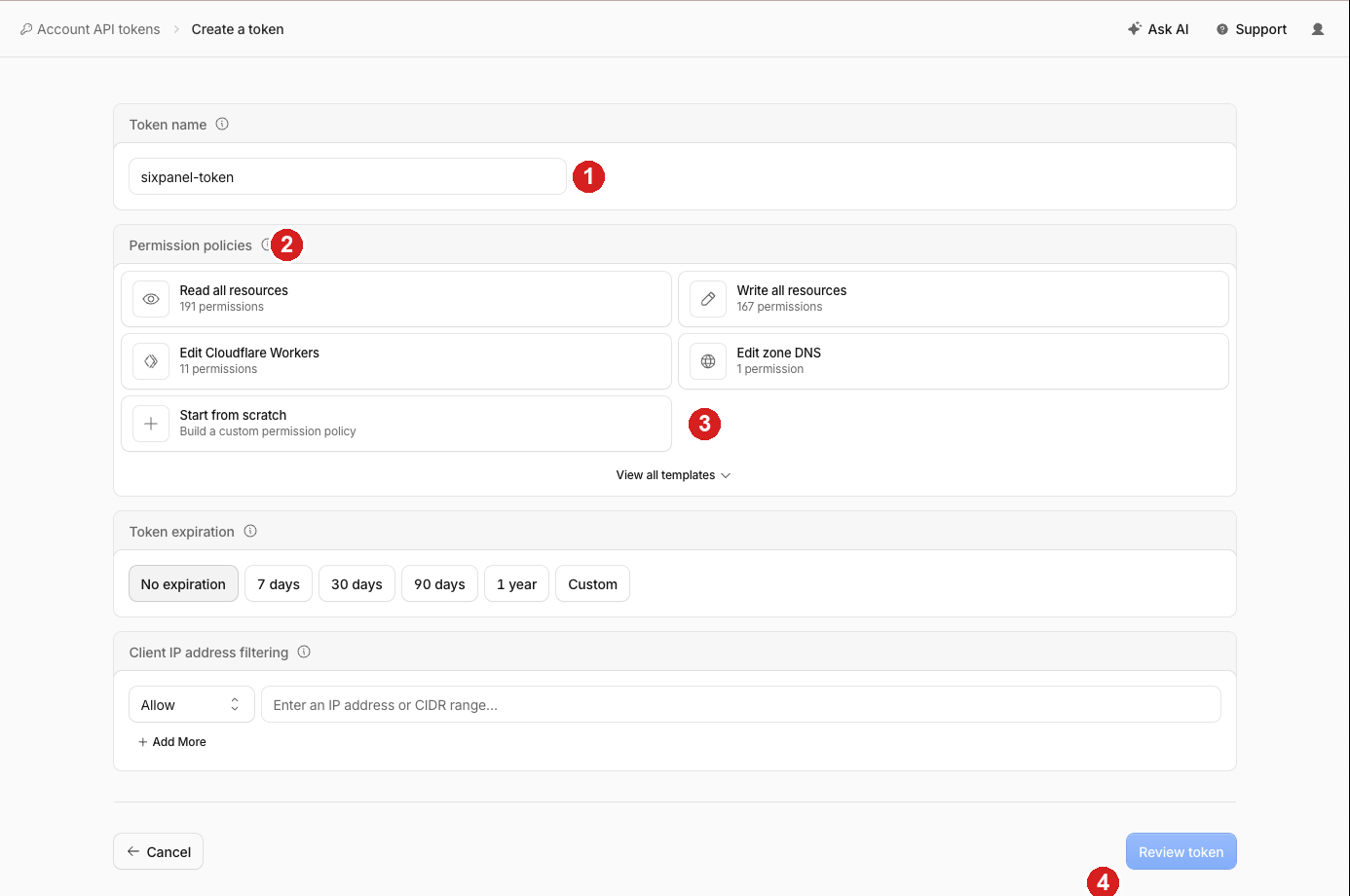
Task: Click the Create a token breadcrumb
Action: 238,29
